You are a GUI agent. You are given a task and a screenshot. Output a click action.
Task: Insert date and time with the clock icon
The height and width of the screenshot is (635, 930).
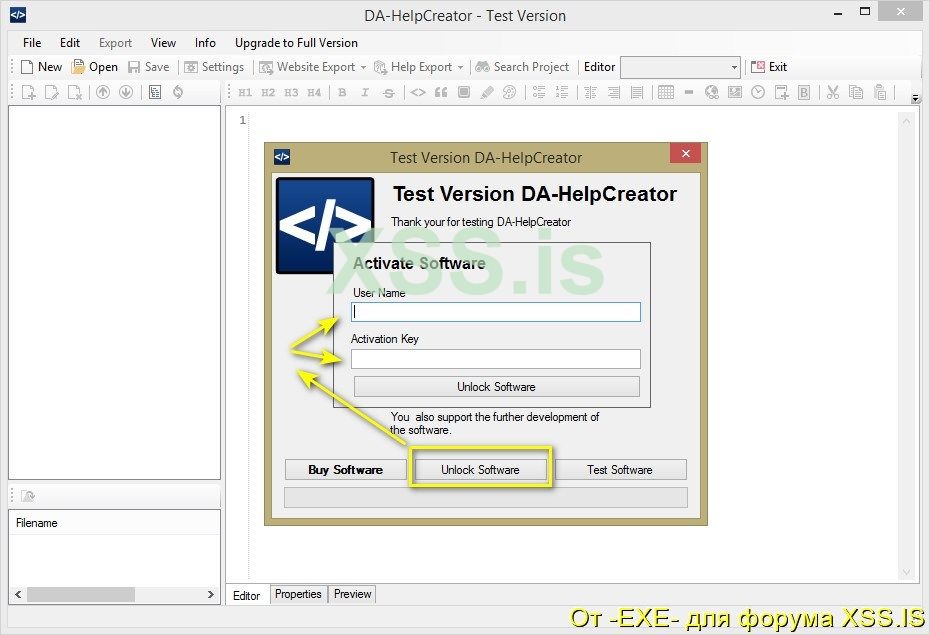(758, 92)
